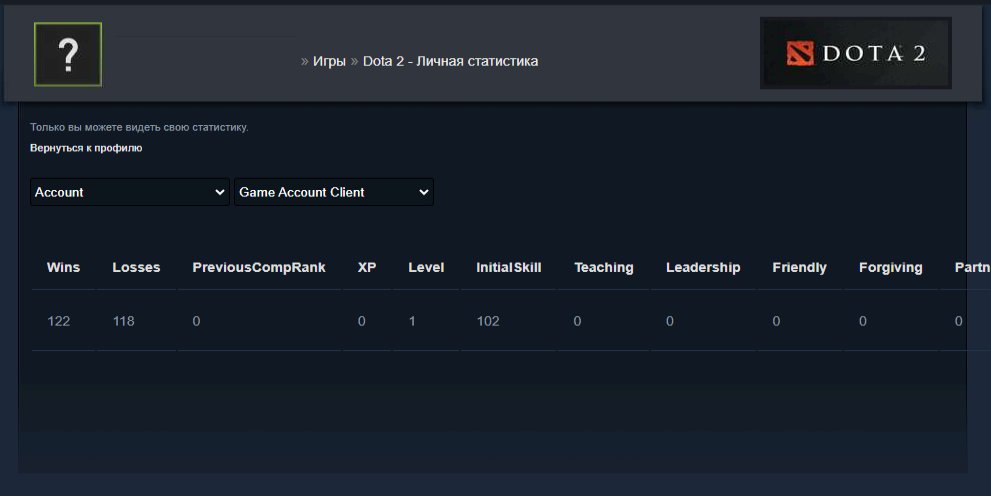Select the Teaching column header
Viewport: 991px width, 496px height.
pos(604,267)
